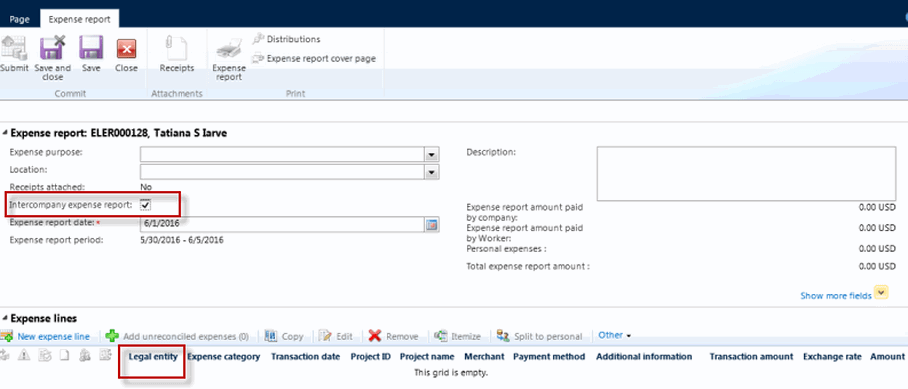Sort by Transaction date column header
The width and height of the screenshot is (908, 389).
305,357
